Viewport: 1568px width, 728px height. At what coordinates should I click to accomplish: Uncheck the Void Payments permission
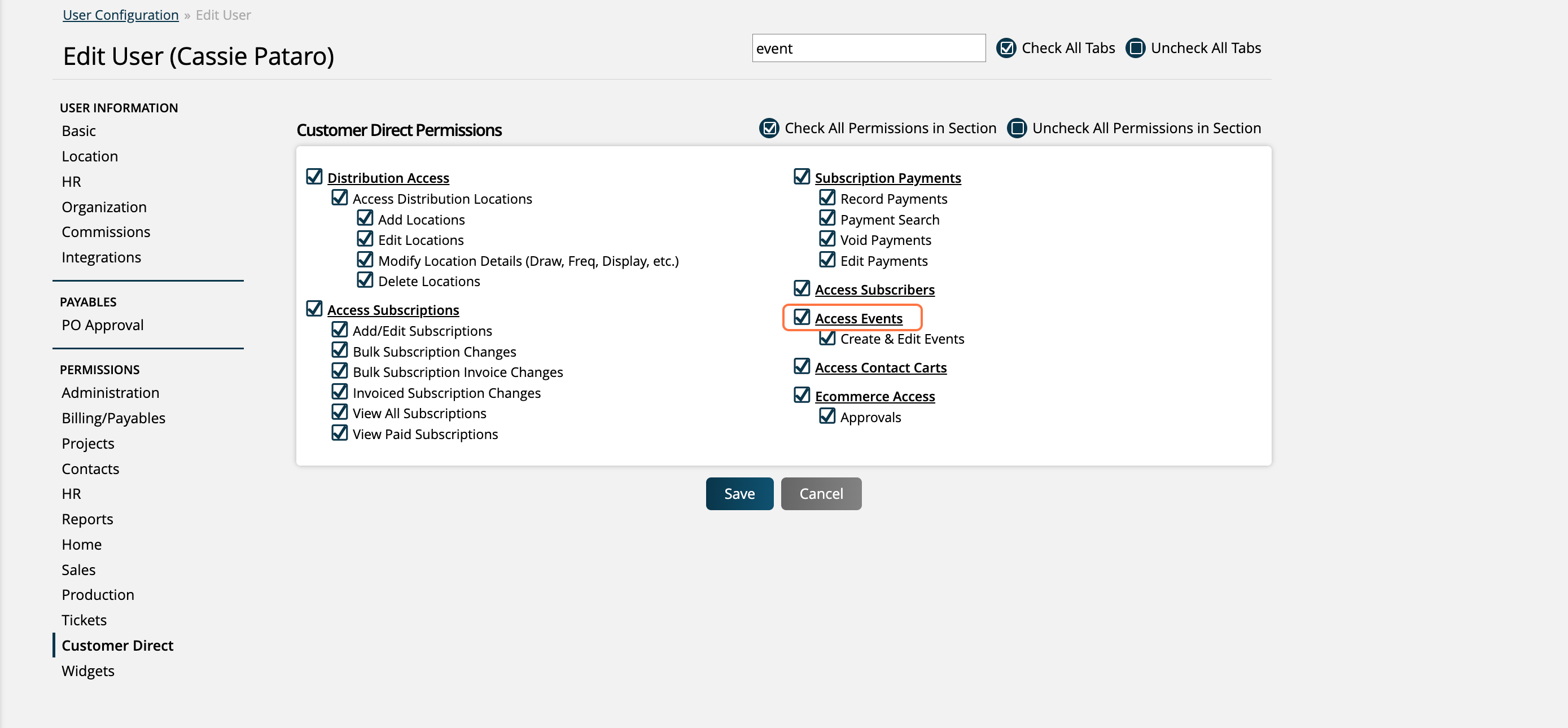pyautogui.click(x=827, y=239)
